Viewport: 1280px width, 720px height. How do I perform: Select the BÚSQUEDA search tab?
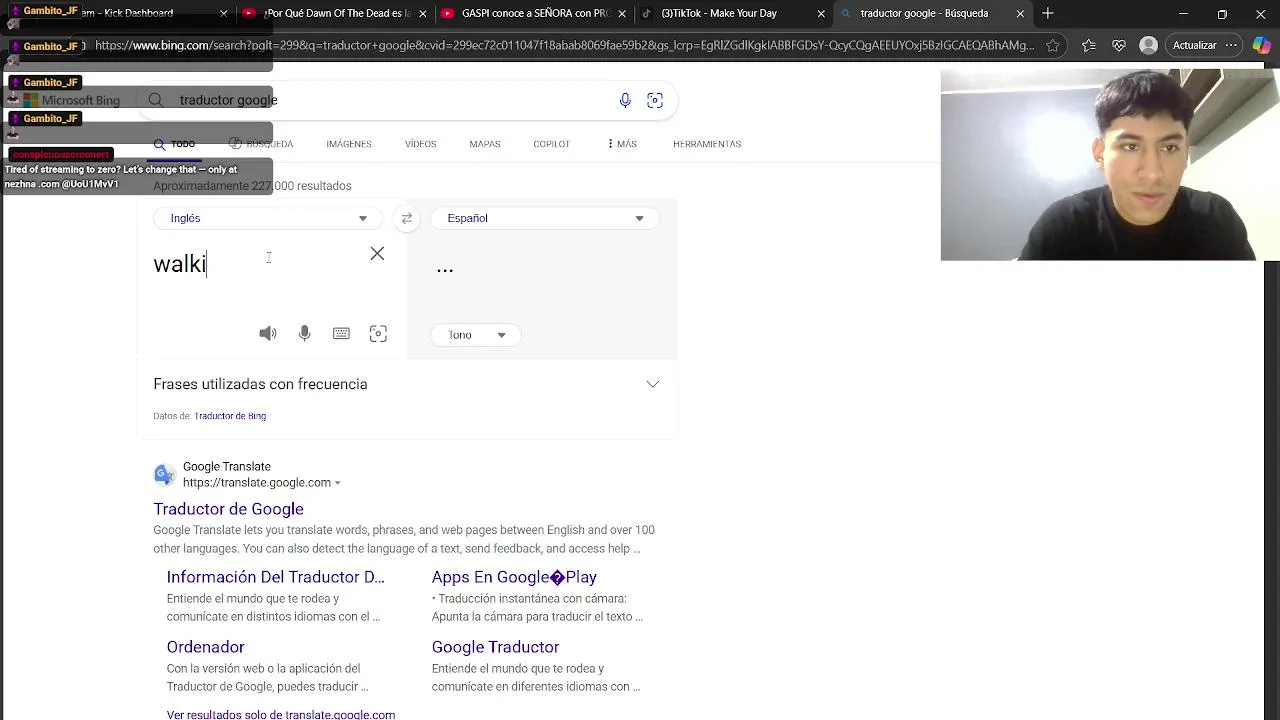click(261, 144)
